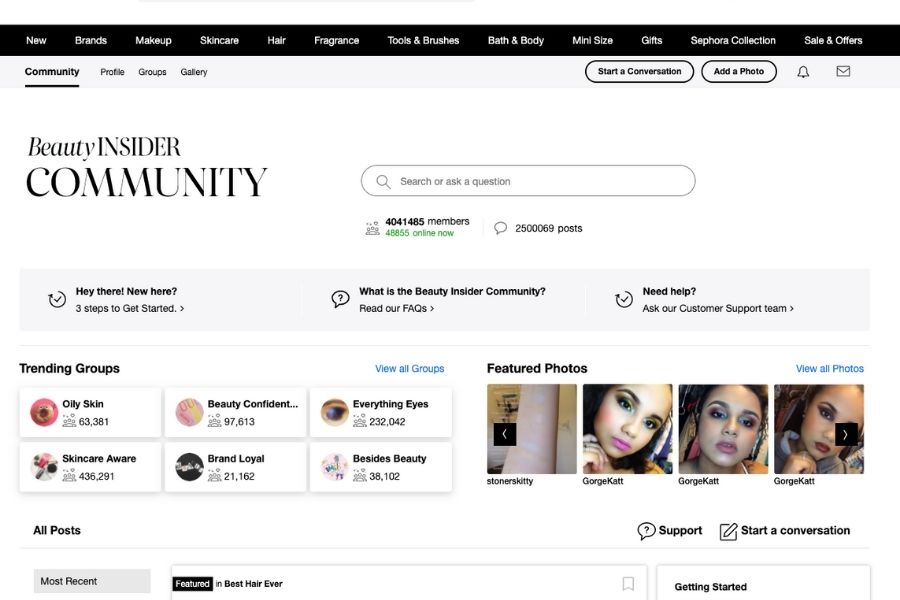Open the Oily Skin group avatar

pyautogui.click(x=44, y=412)
